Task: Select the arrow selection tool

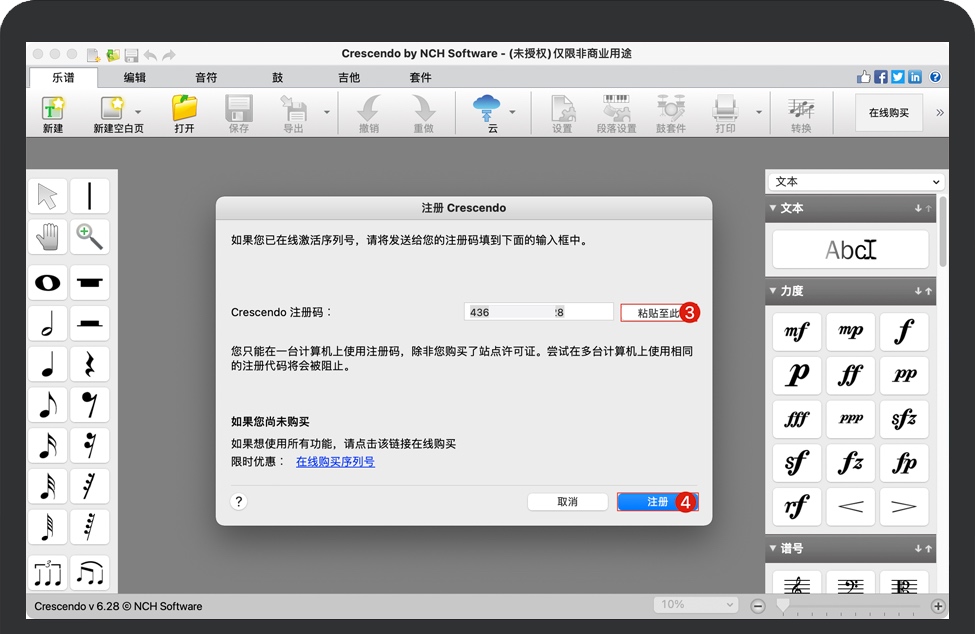Action: point(47,195)
